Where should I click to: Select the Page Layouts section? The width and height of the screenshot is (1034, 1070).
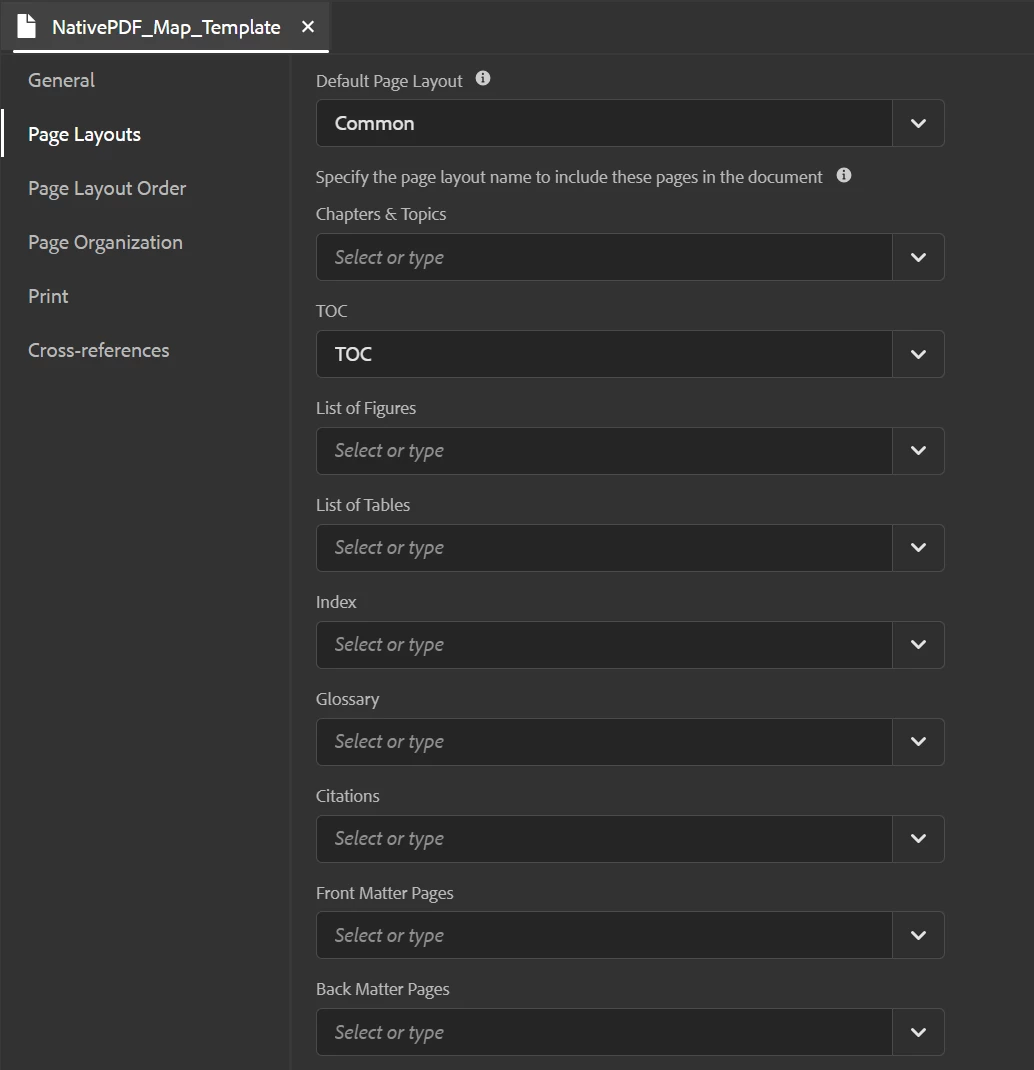pos(84,134)
